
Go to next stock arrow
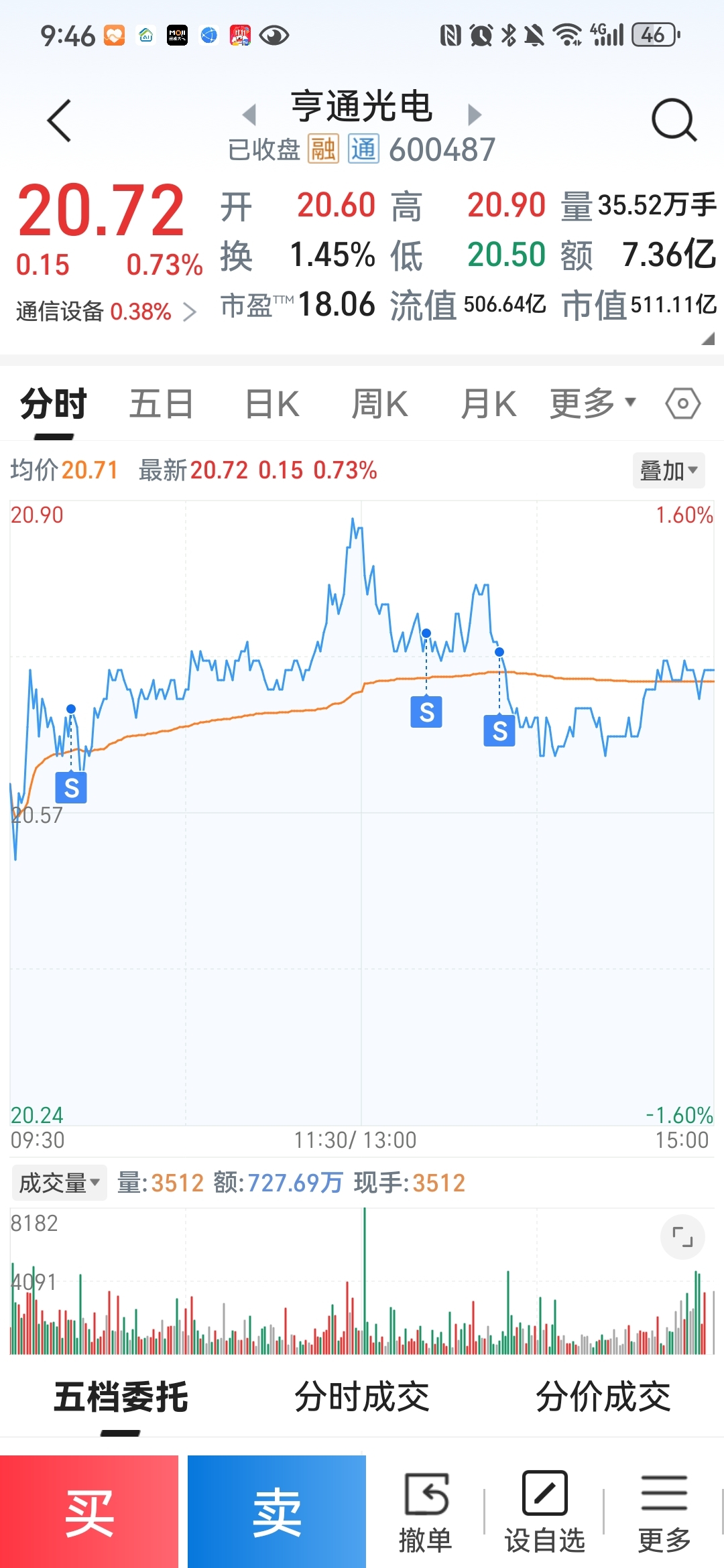(x=475, y=115)
